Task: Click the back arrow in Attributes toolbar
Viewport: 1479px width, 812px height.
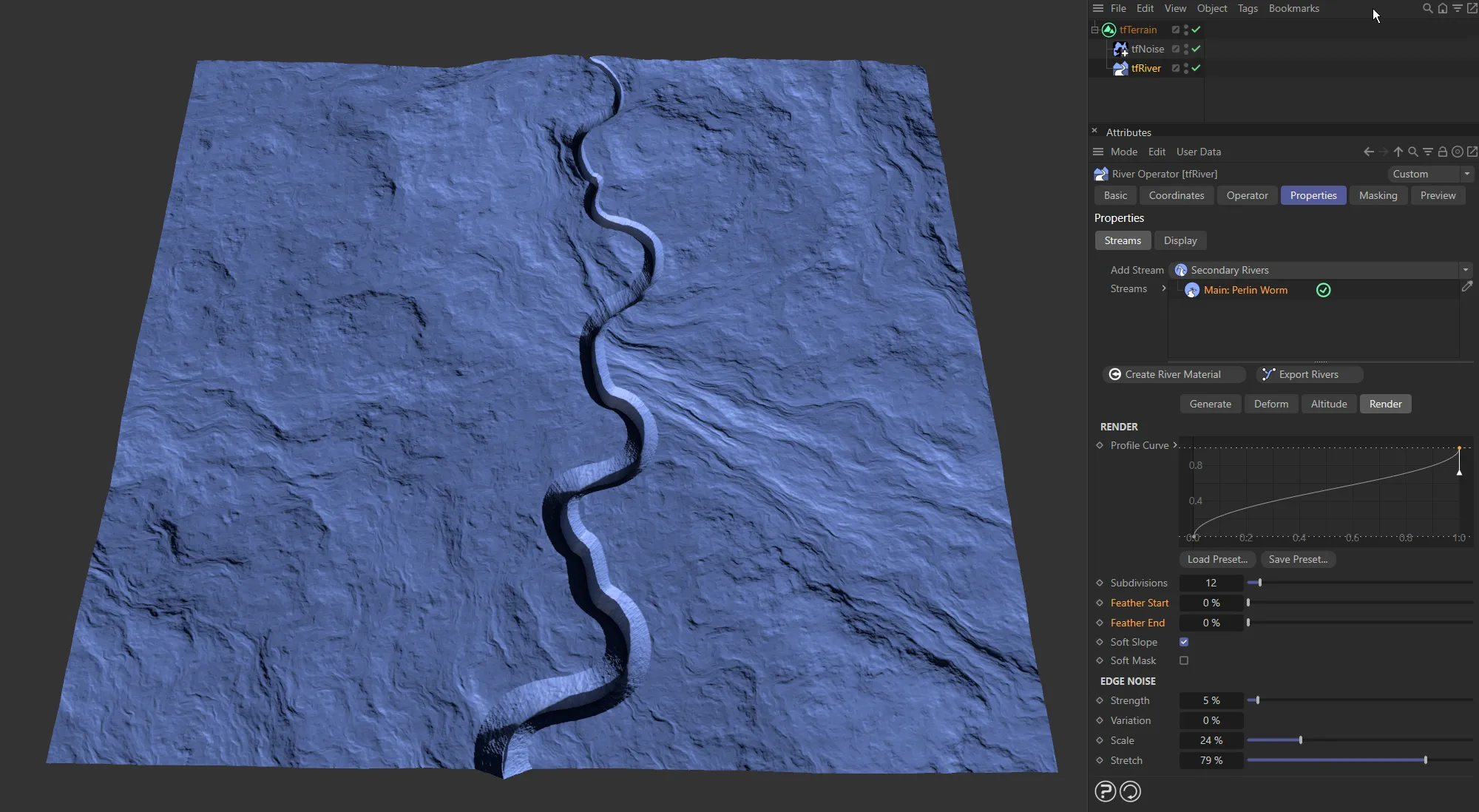Action: (1368, 152)
